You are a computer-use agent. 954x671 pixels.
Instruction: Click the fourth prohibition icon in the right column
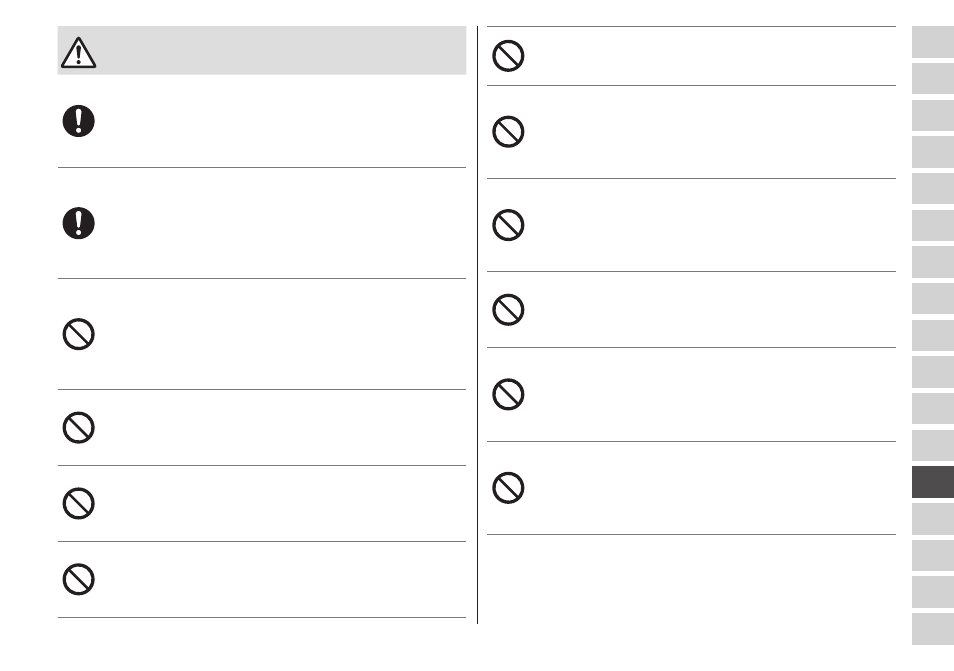pos(508,310)
